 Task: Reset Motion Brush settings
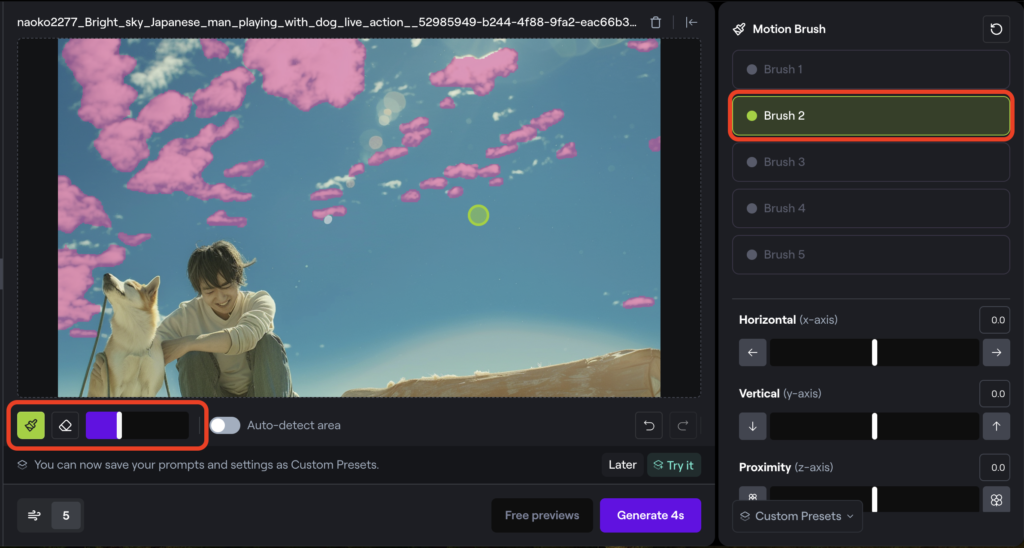pyautogui.click(x=995, y=29)
